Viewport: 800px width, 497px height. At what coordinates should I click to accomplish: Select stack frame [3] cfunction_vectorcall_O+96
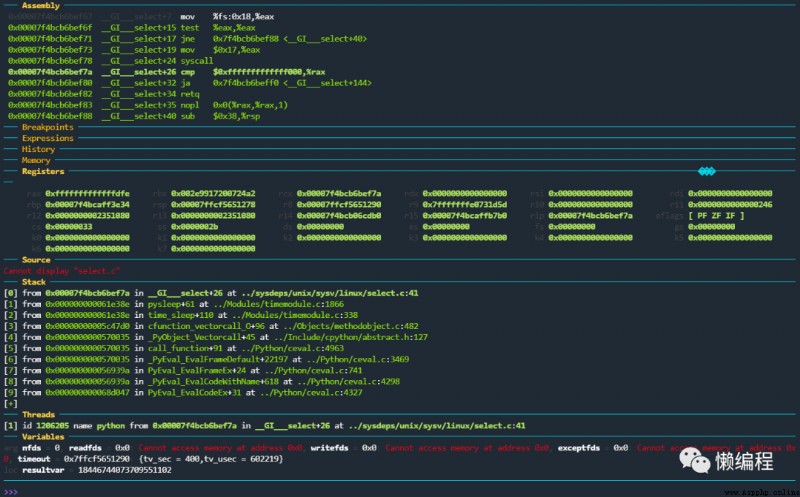211,327
